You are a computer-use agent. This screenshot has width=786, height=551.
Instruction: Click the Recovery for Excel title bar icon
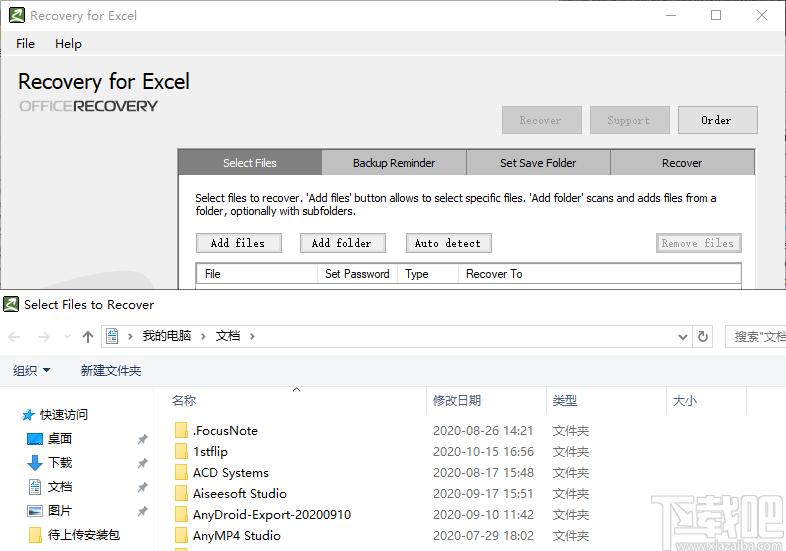click(17, 15)
